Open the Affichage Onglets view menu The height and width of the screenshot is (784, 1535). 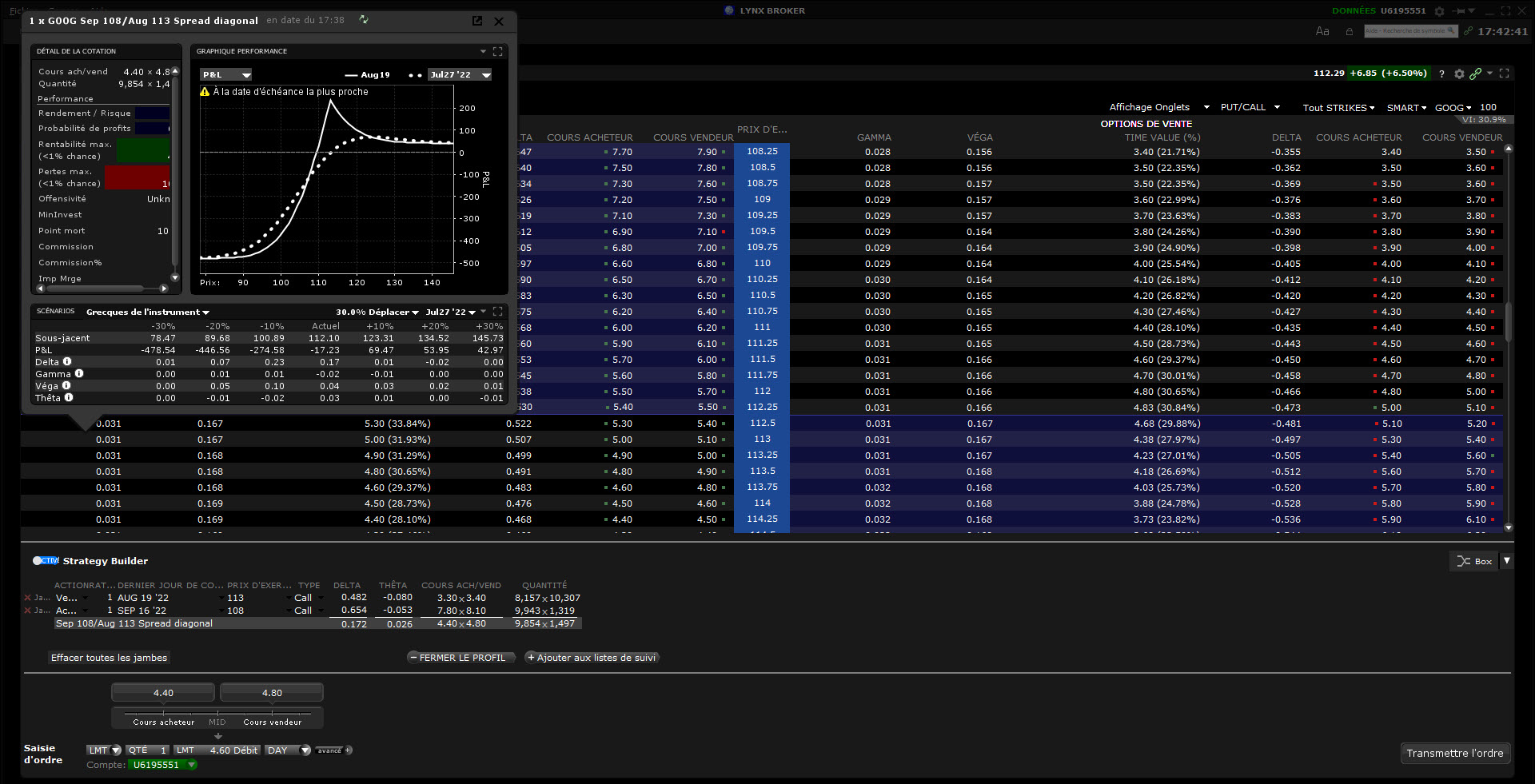[x=1158, y=107]
